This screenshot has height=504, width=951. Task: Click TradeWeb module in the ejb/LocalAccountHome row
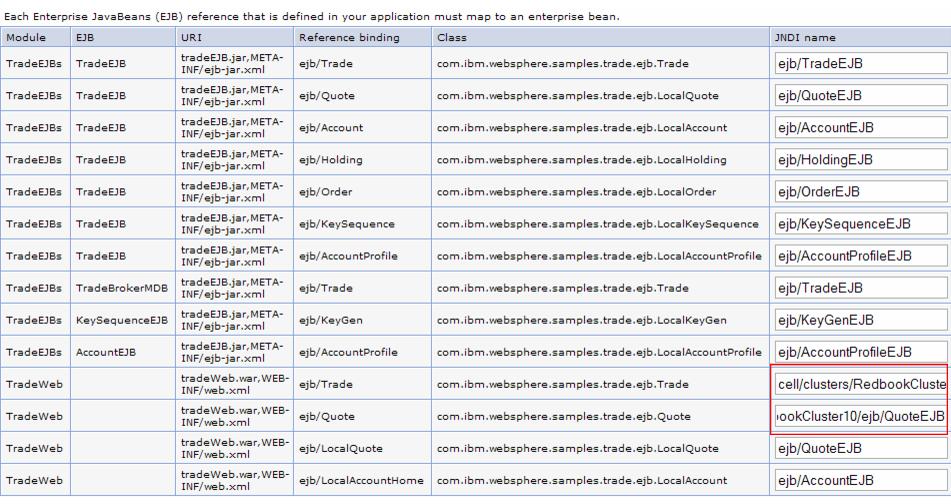tap(34, 481)
